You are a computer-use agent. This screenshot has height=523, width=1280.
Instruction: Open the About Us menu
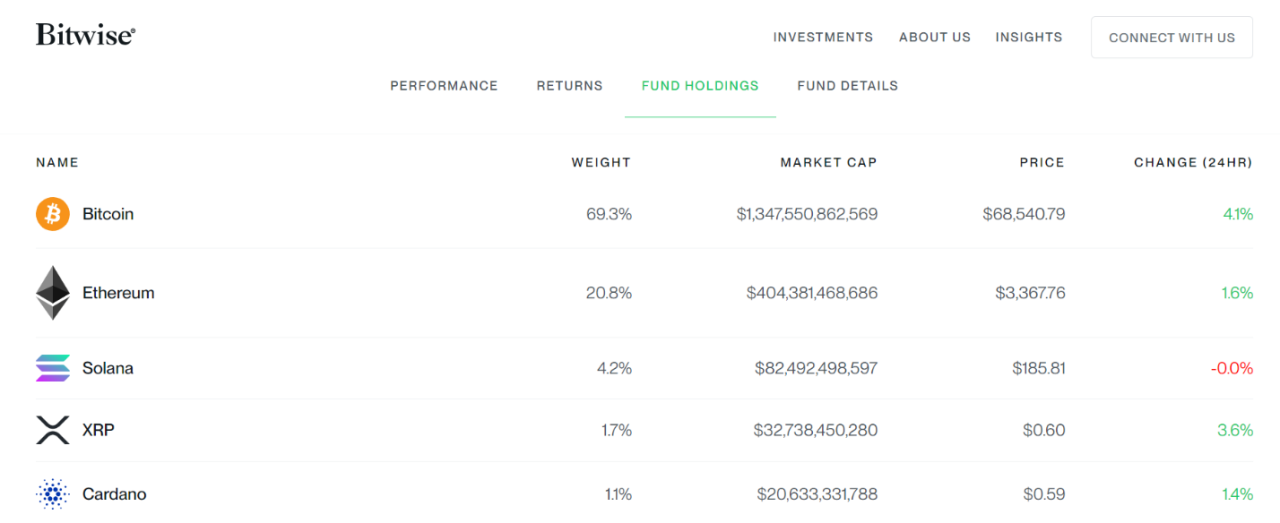(934, 37)
